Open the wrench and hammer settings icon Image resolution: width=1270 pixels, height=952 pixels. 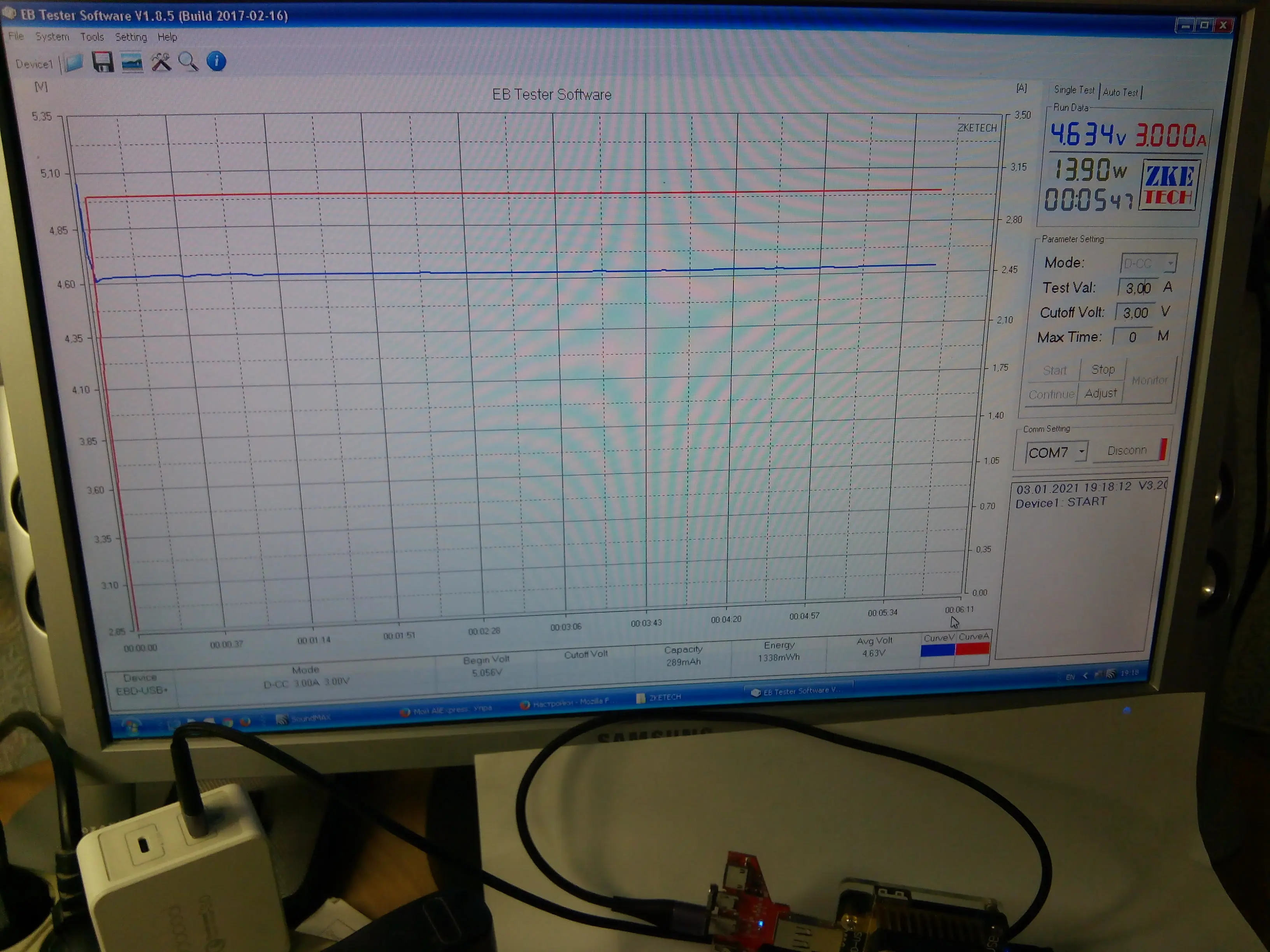click(161, 61)
